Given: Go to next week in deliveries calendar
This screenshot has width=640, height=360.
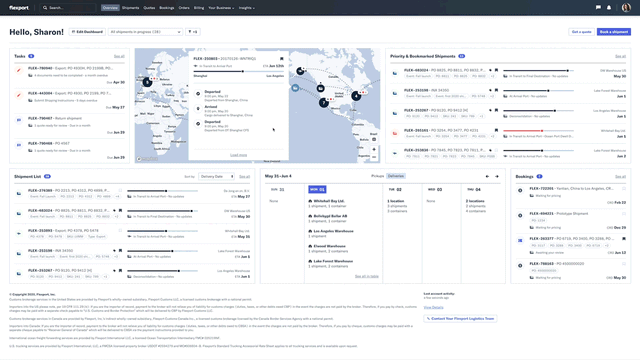Looking at the screenshot, I should pyautogui.click(x=497, y=176).
